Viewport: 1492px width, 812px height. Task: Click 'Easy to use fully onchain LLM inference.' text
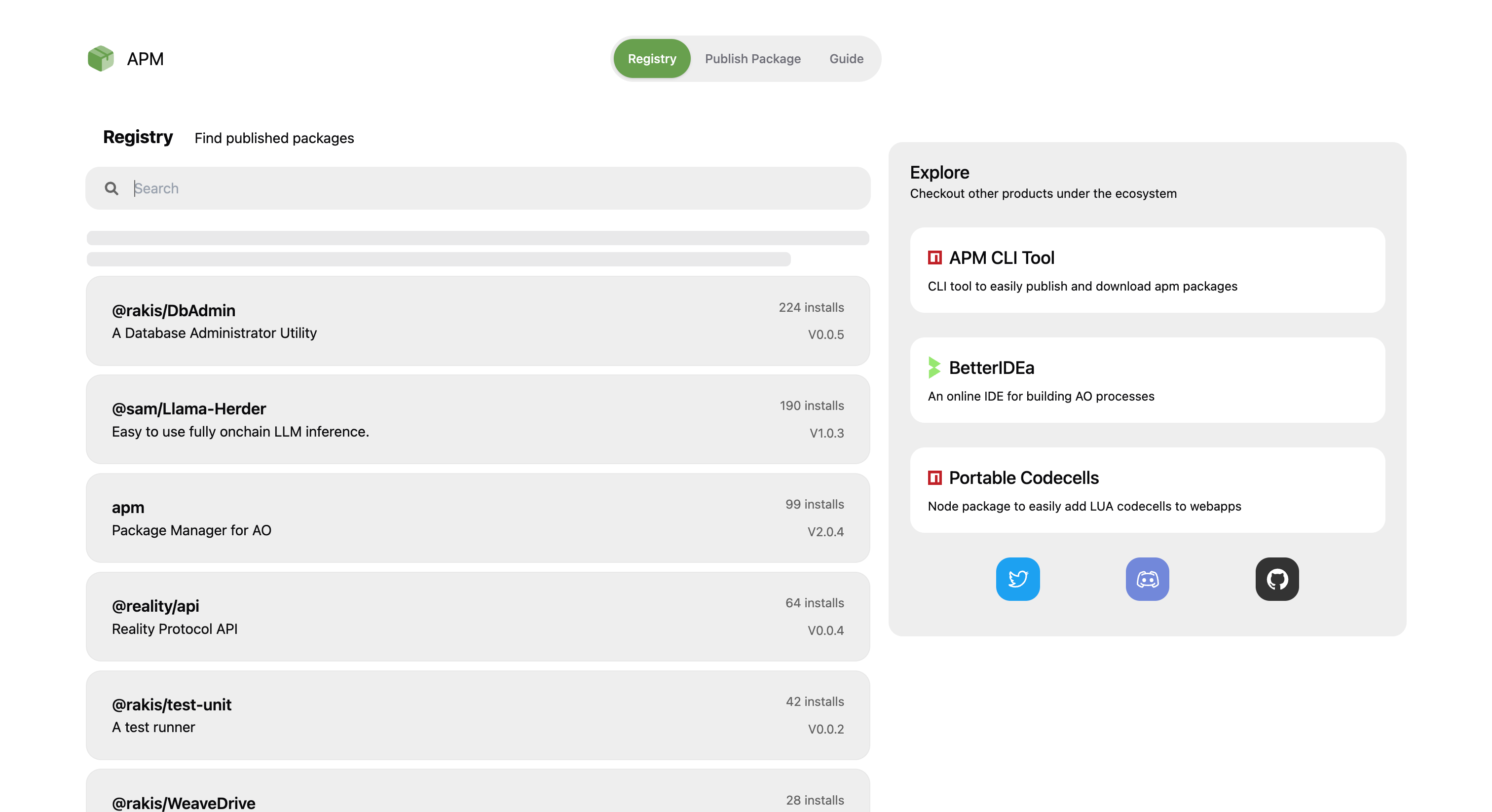pyautogui.click(x=240, y=432)
